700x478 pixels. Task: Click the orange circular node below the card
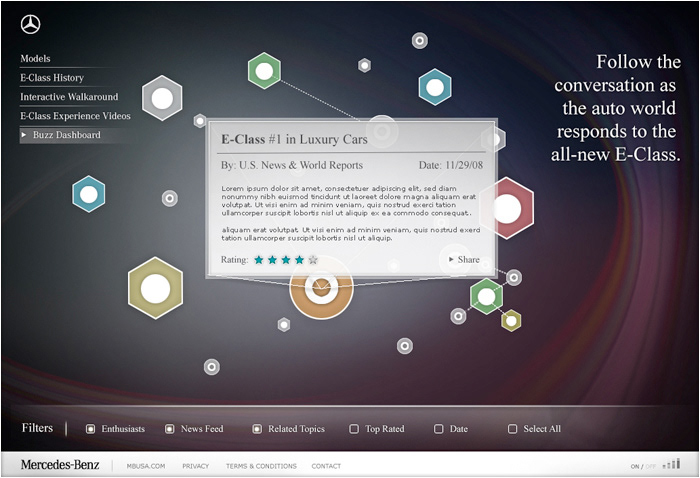321,288
